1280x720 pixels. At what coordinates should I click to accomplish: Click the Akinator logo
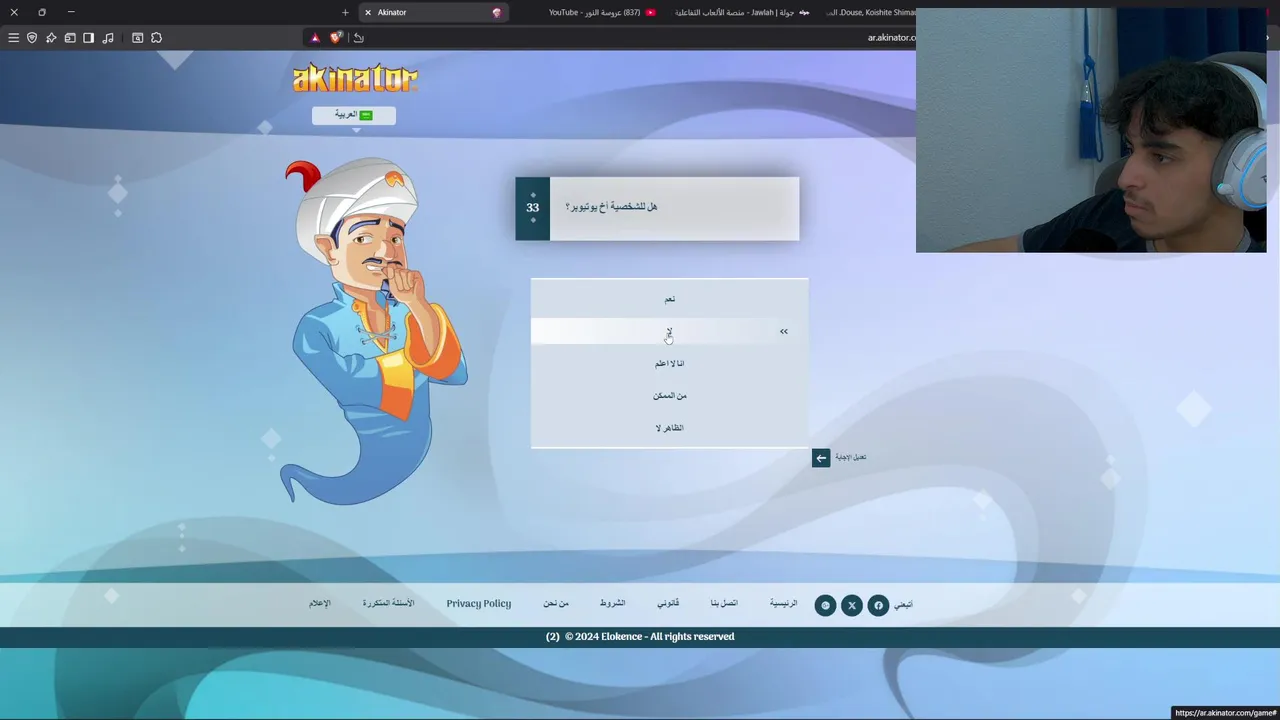tap(355, 78)
